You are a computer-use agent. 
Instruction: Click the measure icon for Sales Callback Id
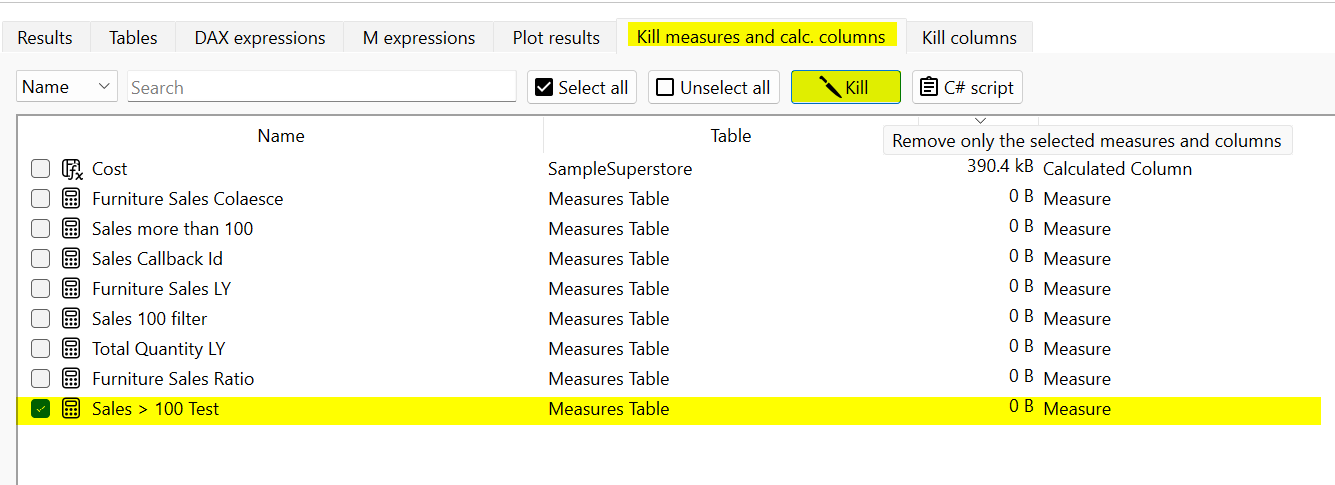pyautogui.click(x=71, y=259)
